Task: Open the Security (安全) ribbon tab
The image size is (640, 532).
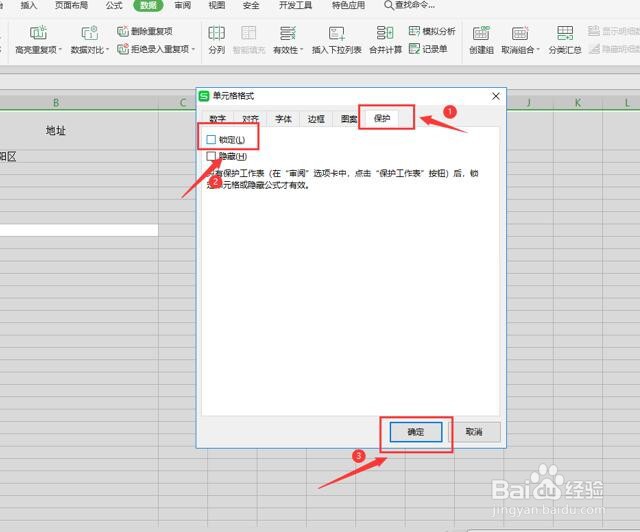Action: pos(251,5)
